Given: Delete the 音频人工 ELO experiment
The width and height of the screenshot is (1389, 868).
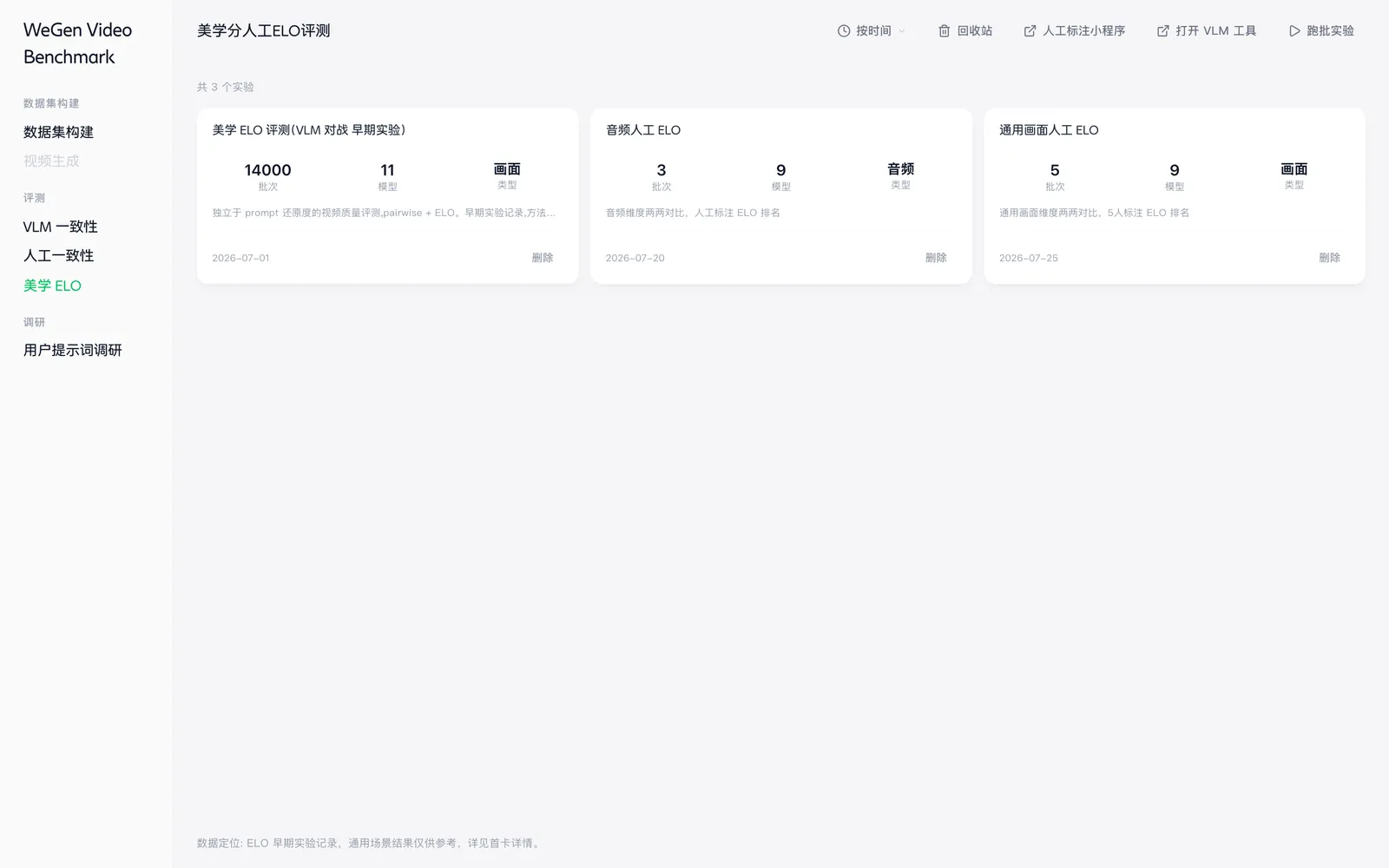Looking at the screenshot, I should pyautogui.click(x=936, y=258).
